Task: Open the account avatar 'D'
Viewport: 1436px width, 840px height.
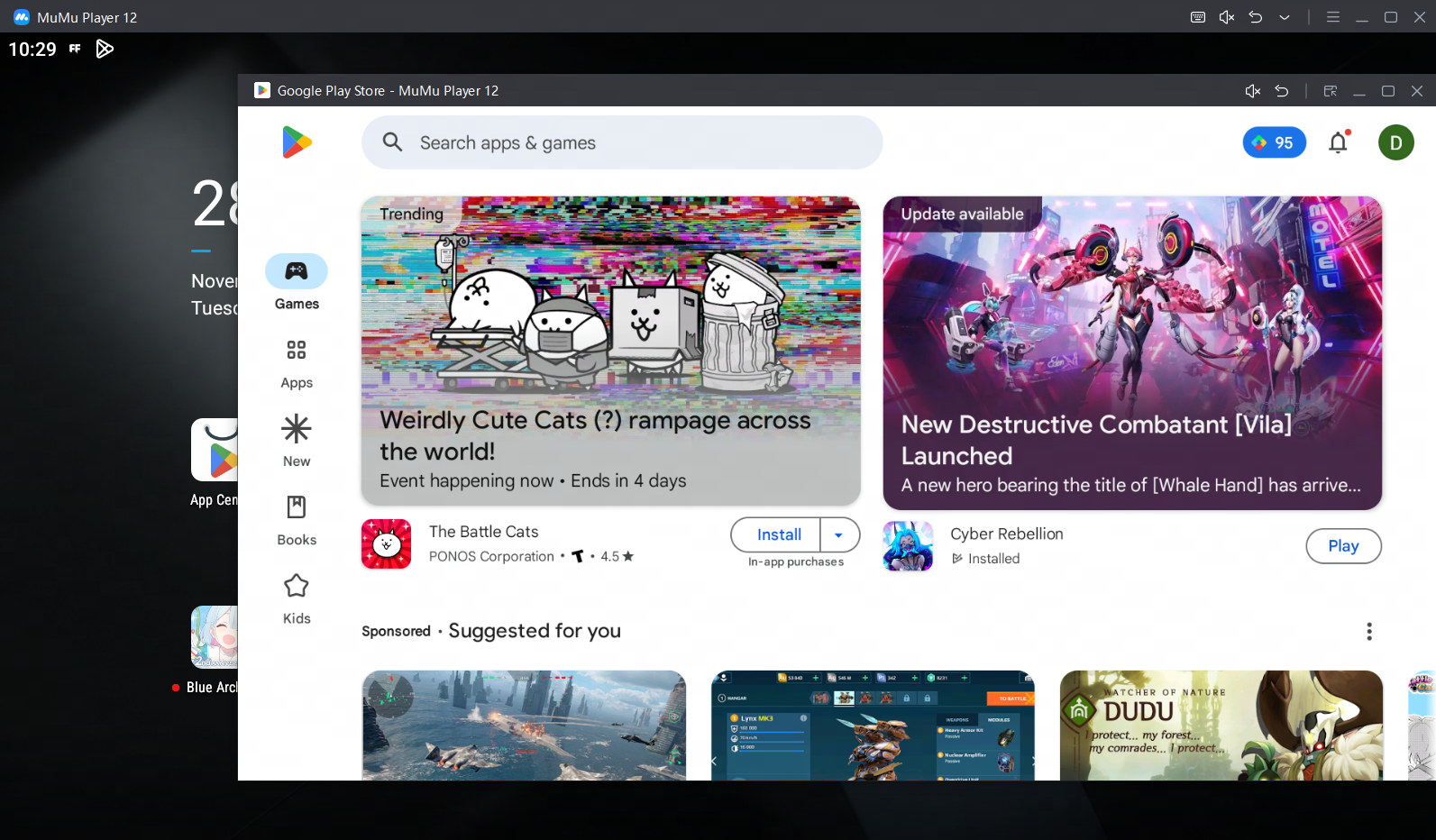Action: coord(1395,142)
